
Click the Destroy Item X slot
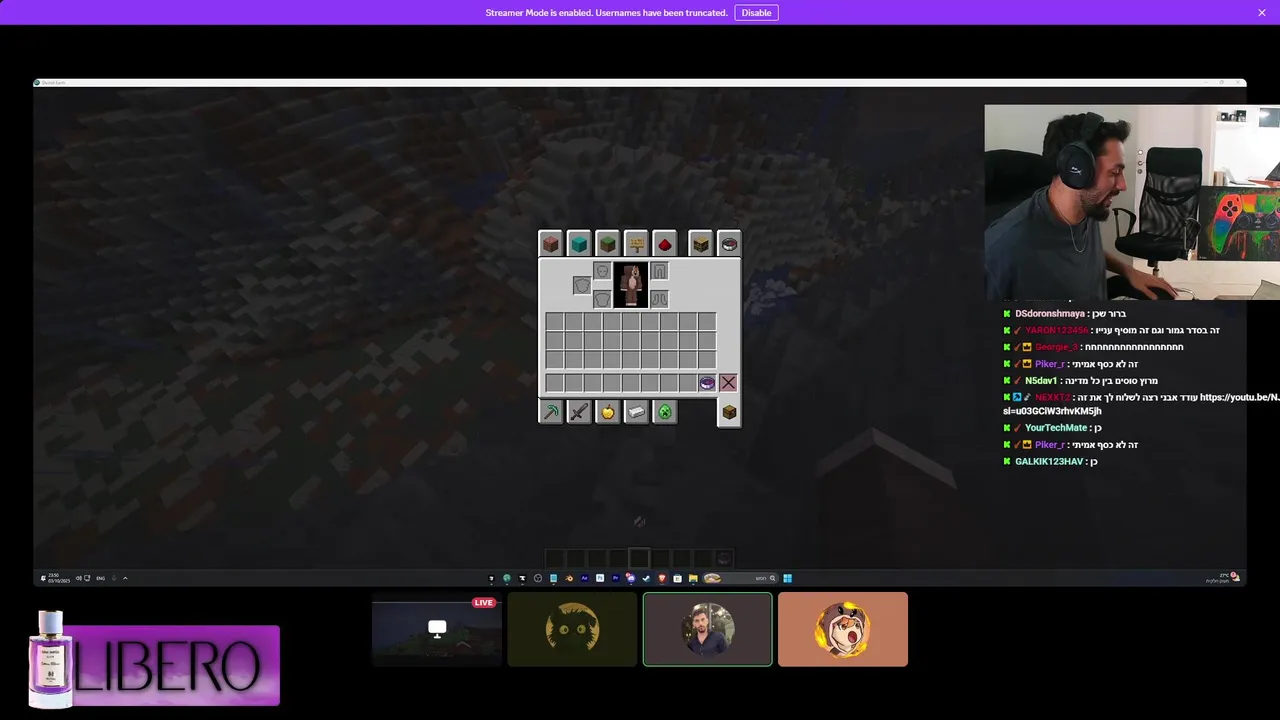[x=728, y=383]
